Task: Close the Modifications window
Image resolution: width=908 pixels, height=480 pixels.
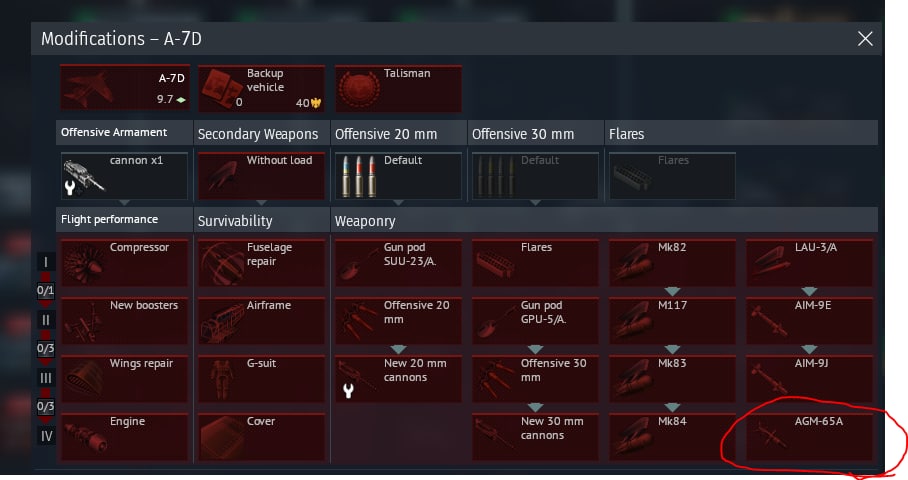Action: point(865,39)
